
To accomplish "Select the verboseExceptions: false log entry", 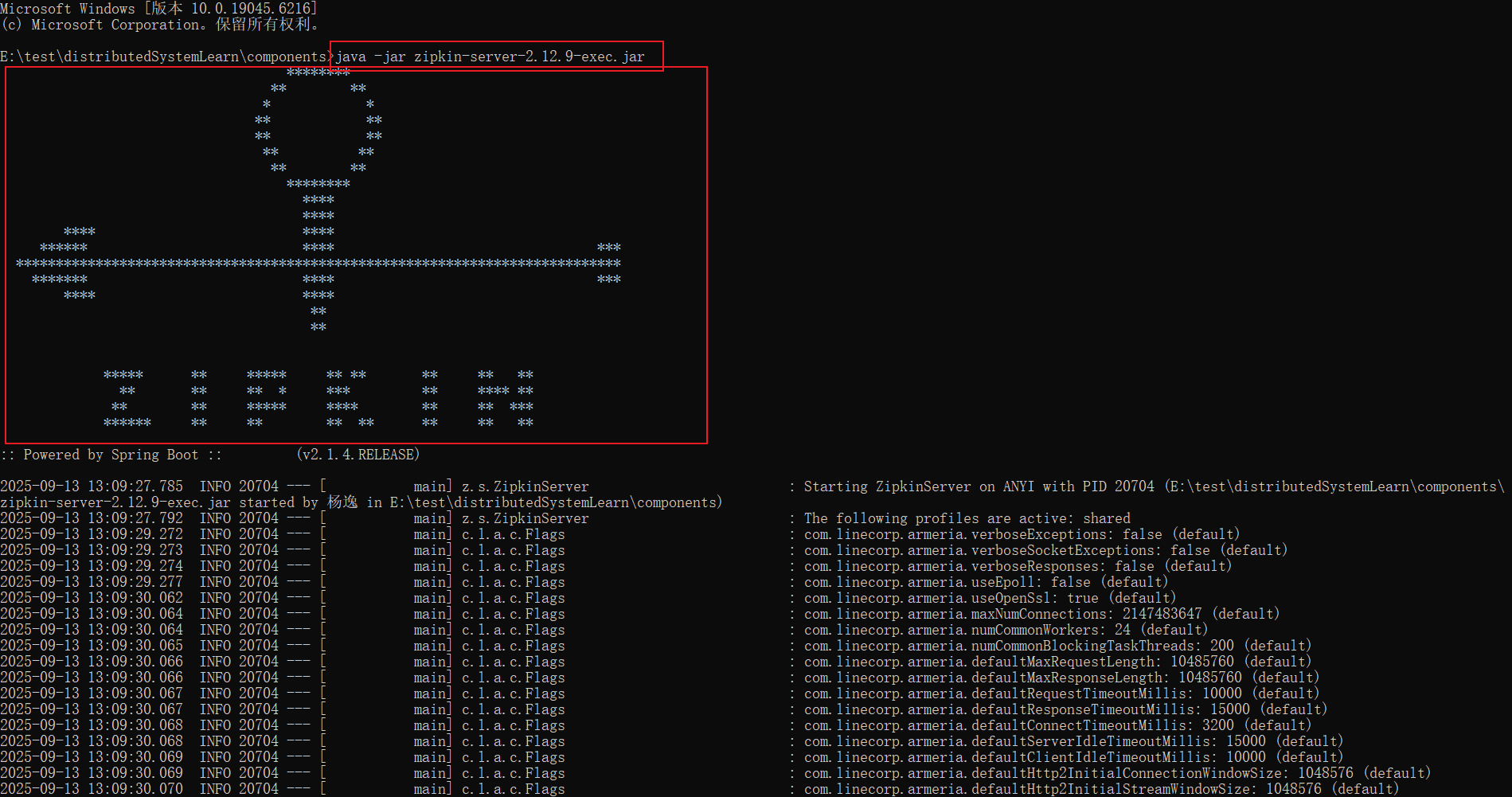I will point(1022,534).
